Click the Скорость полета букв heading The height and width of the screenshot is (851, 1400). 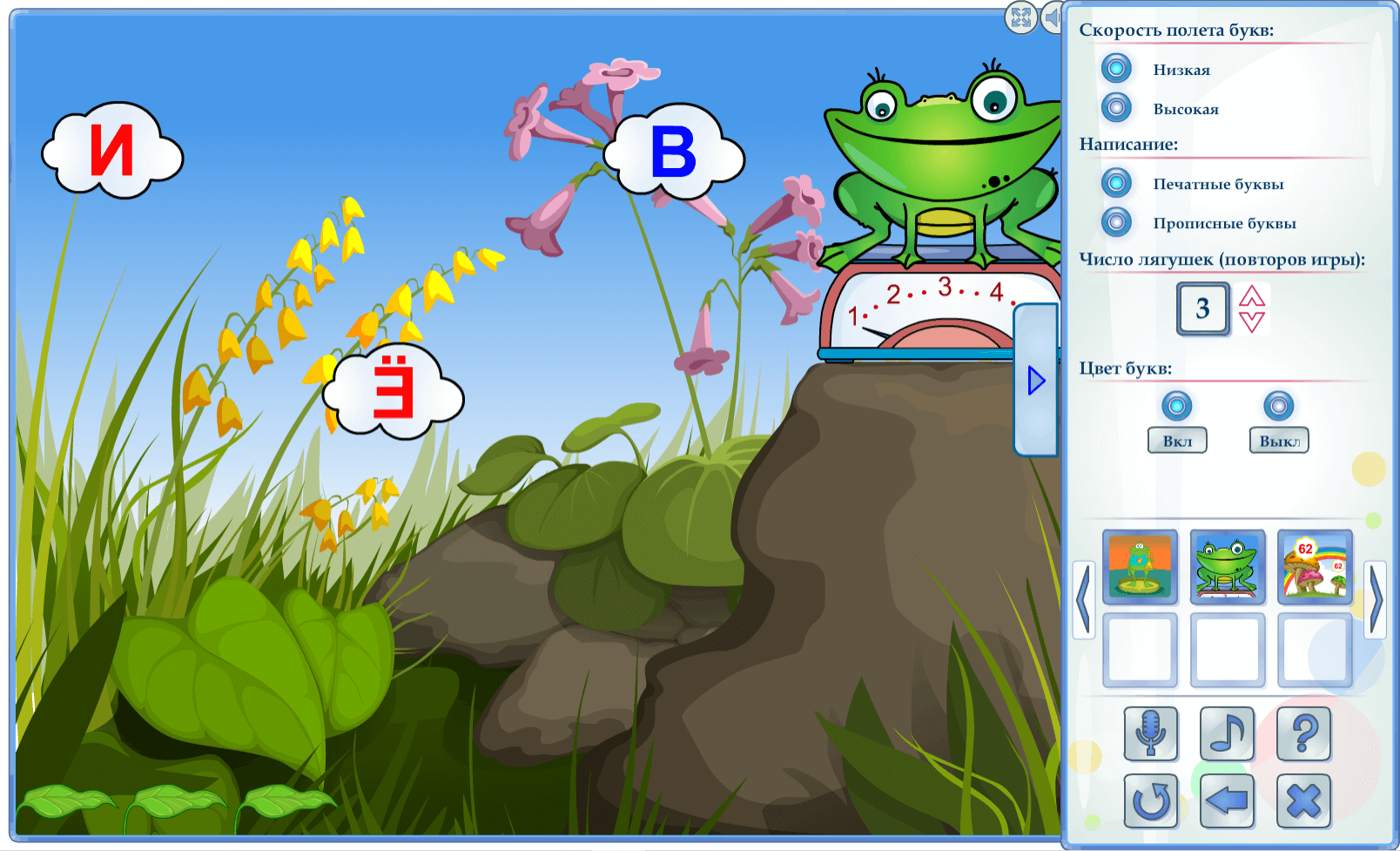[x=1176, y=30]
